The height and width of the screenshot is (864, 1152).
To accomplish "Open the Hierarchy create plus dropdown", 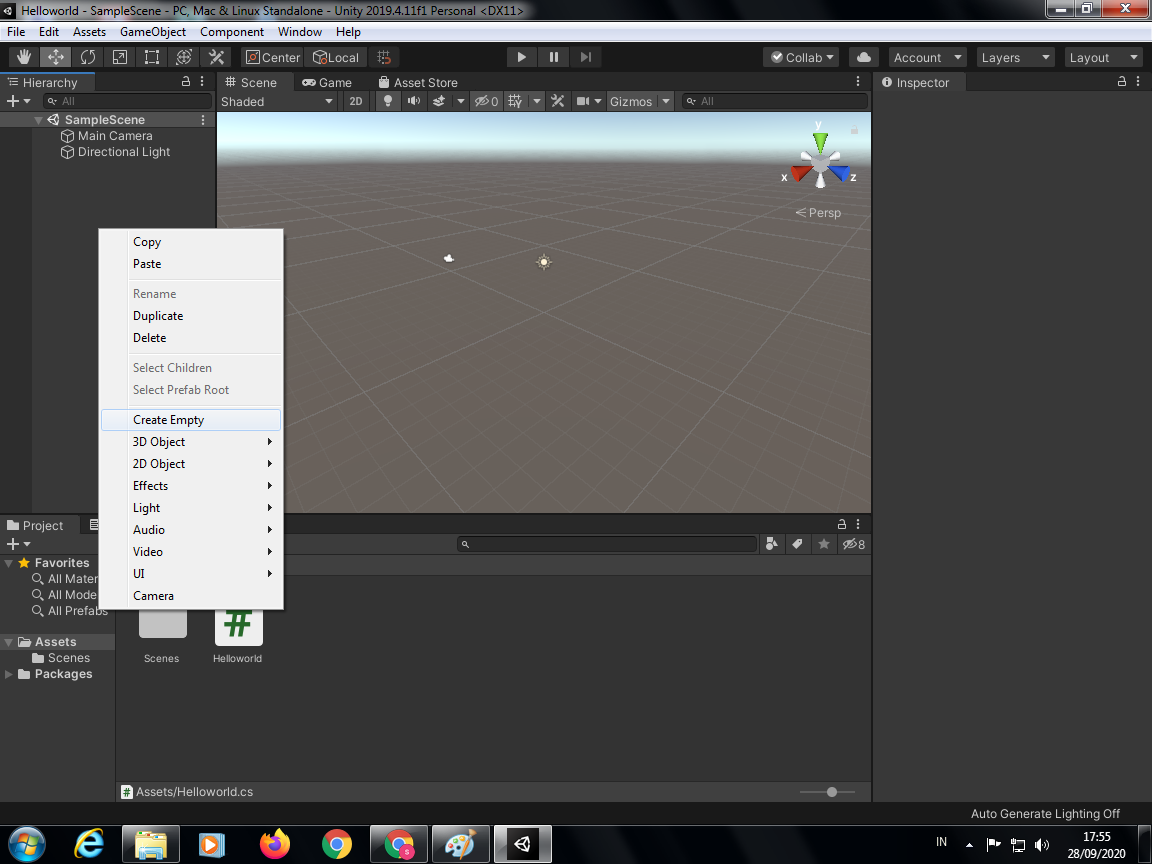I will point(18,101).
